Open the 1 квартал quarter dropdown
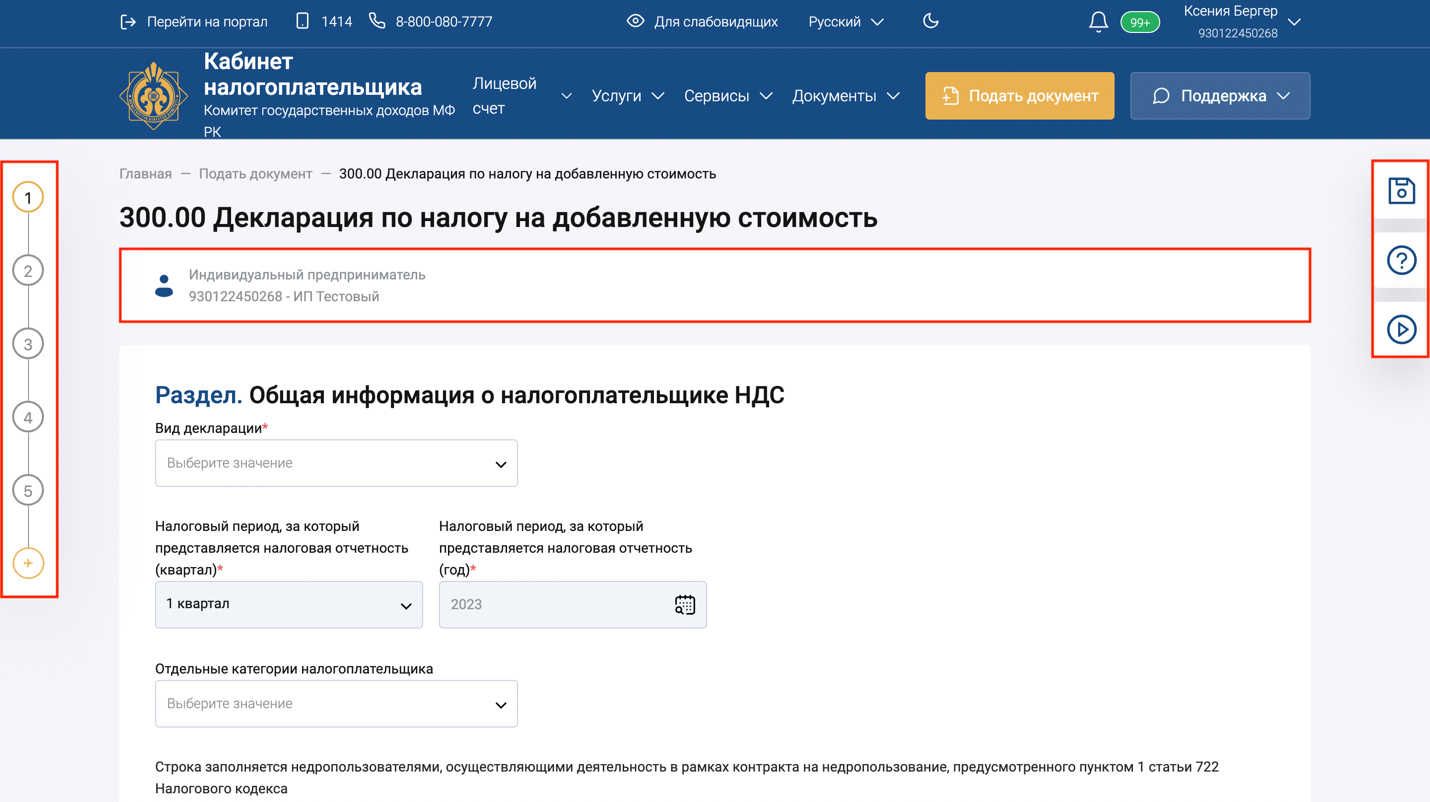Viewport: 1430px width, 802px height. tap(288, 604)
